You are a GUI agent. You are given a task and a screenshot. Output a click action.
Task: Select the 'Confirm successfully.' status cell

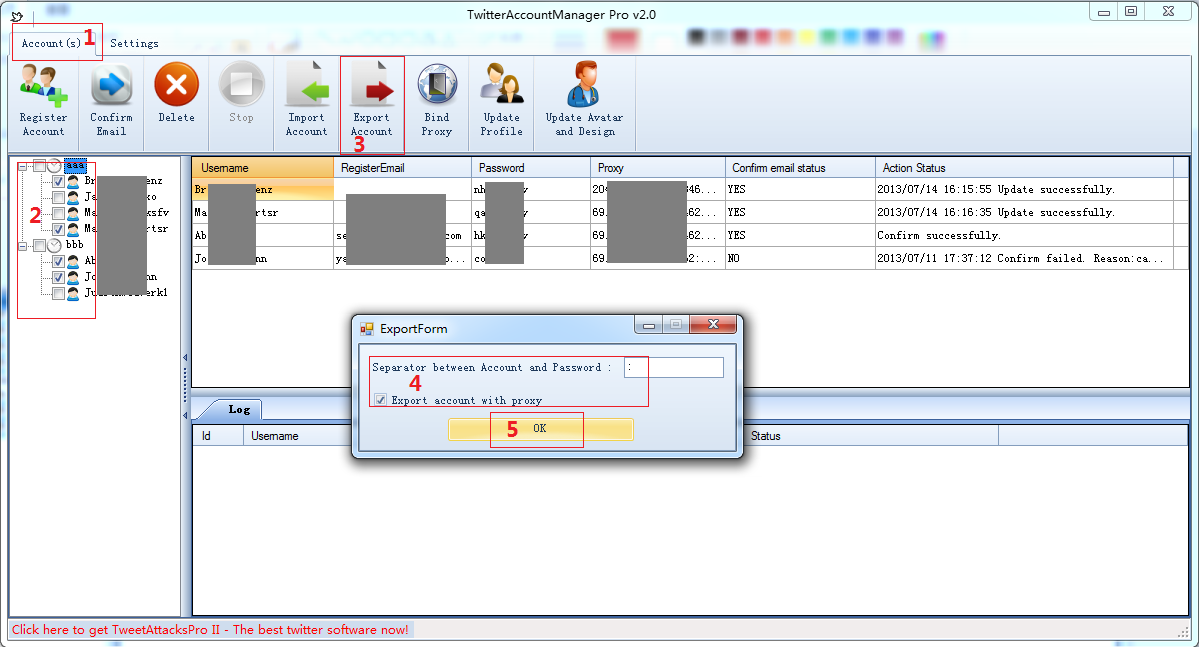point(1025,235)
